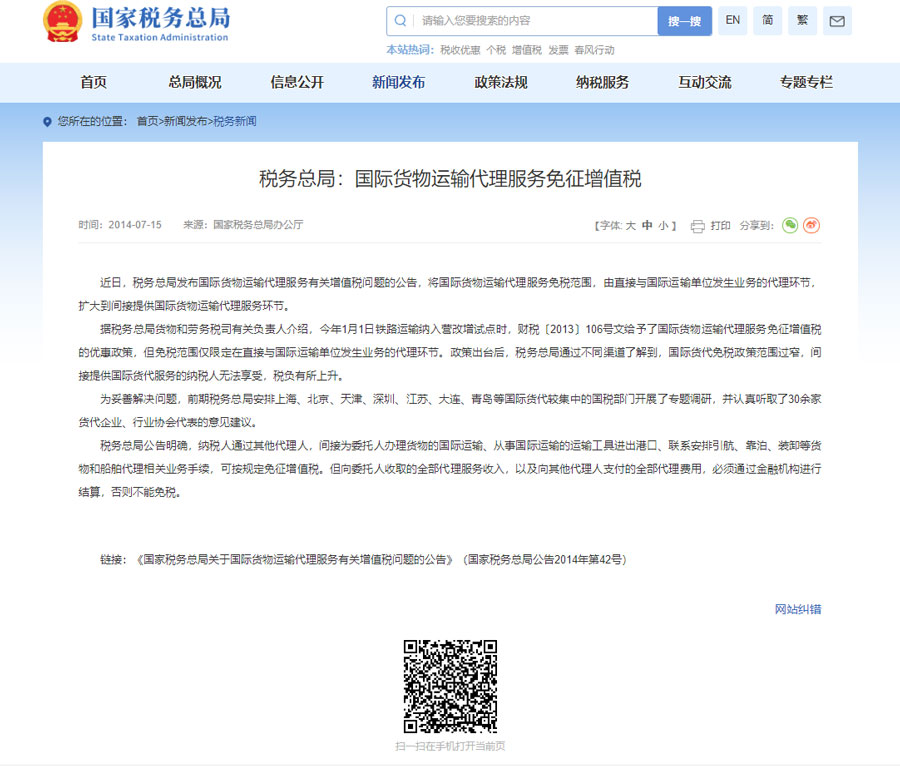Keep simplified Chinese by clicking 简
900x766 pixels.
click(767, 21)
